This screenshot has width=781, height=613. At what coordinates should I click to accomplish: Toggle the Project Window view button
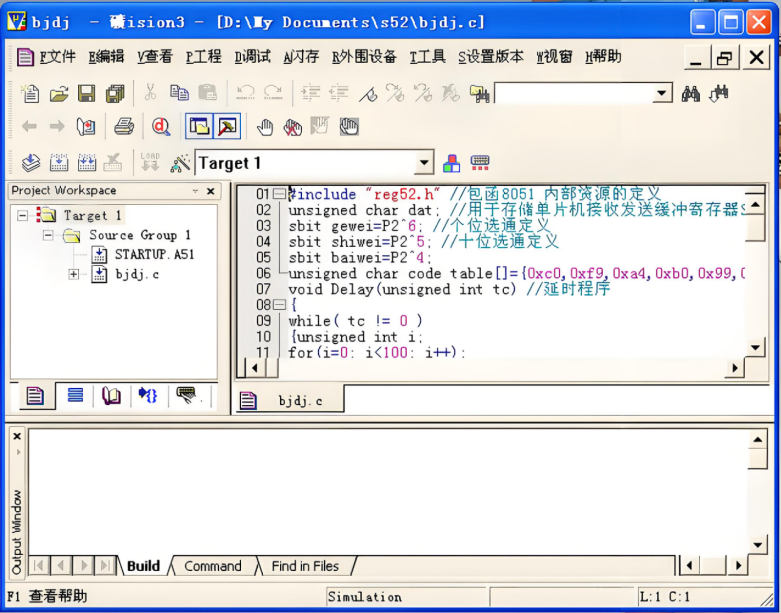pos(199,126)
